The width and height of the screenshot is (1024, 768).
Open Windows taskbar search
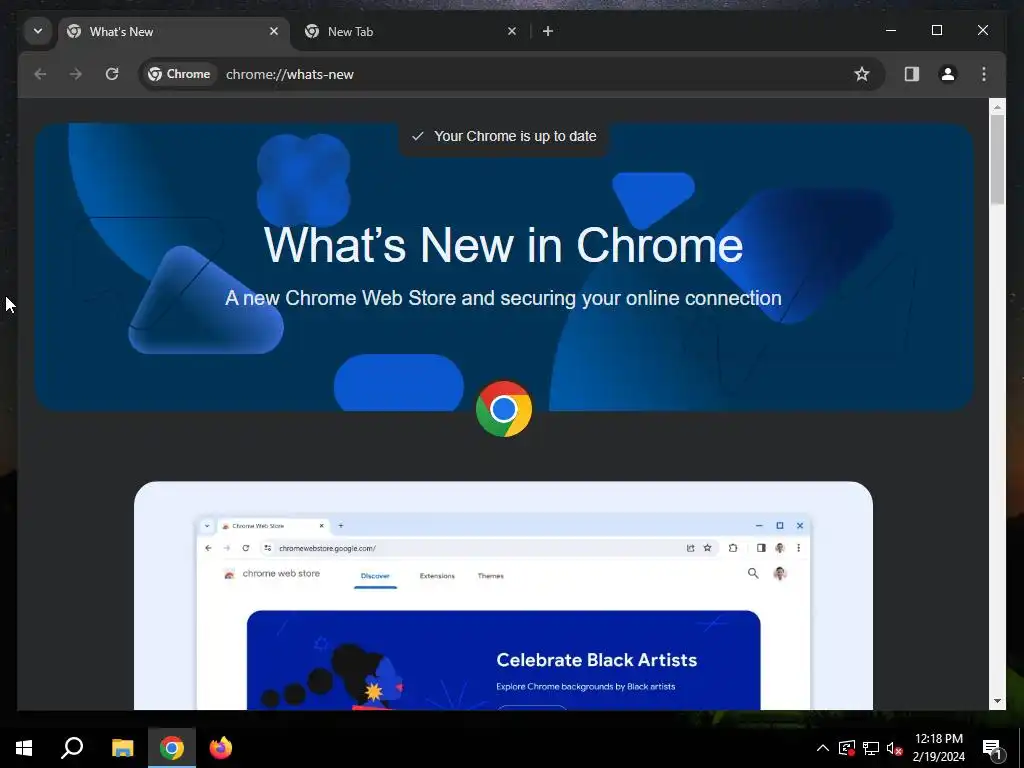(72, 748)
